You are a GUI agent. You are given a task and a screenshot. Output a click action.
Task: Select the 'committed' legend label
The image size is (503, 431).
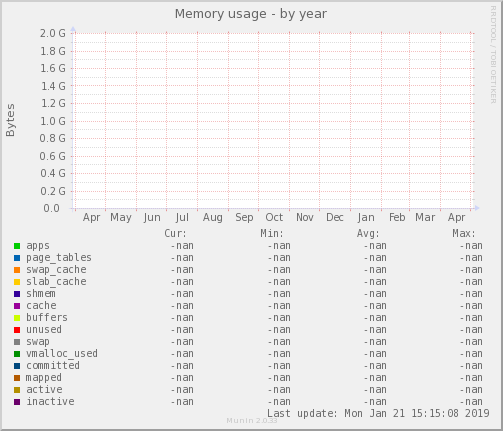(53, 366)
